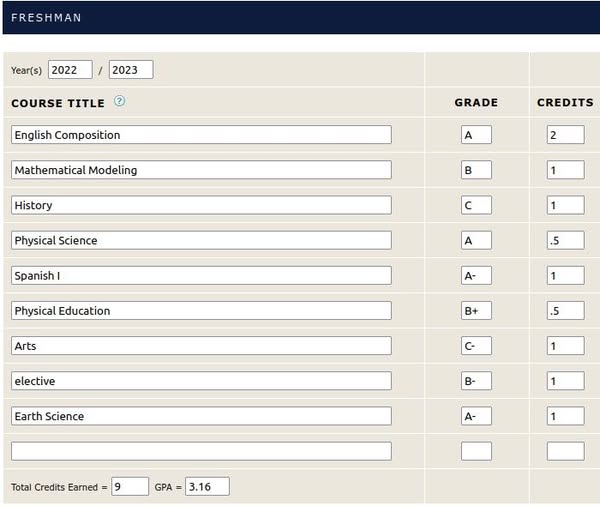The width and height of the screenshot is (600, 506).
Task: Click the help icon beside Course Title
Action: point(120,102)
